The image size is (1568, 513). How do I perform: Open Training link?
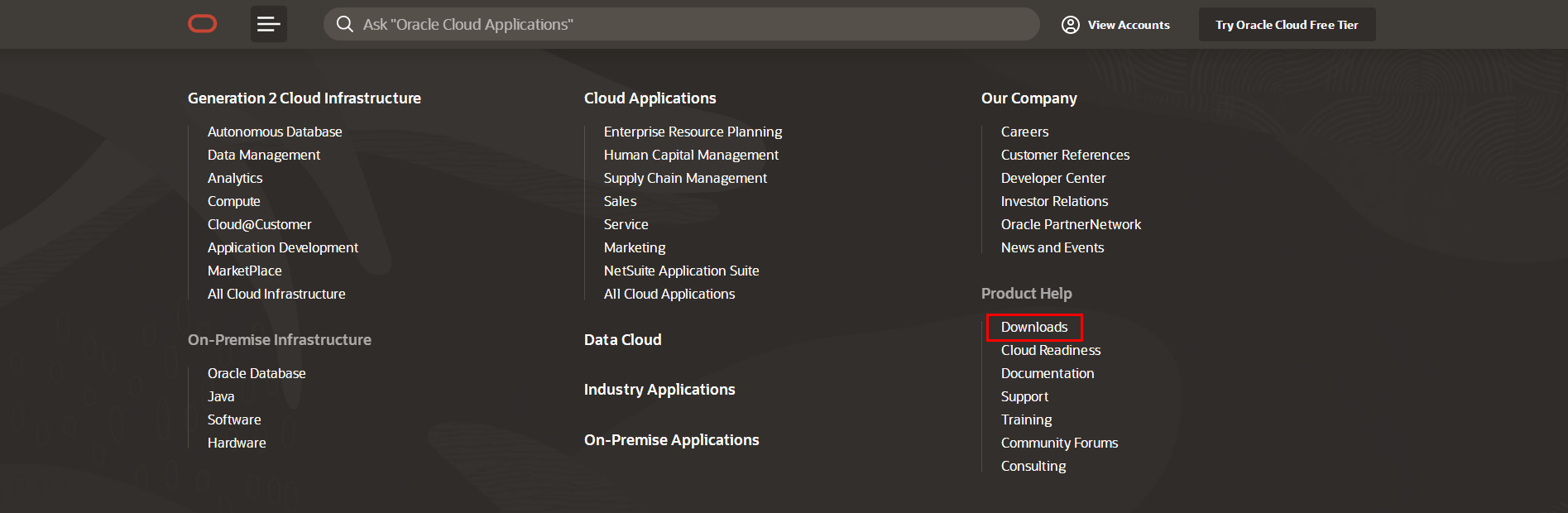pyautogui.click(x=1027, y=420)
